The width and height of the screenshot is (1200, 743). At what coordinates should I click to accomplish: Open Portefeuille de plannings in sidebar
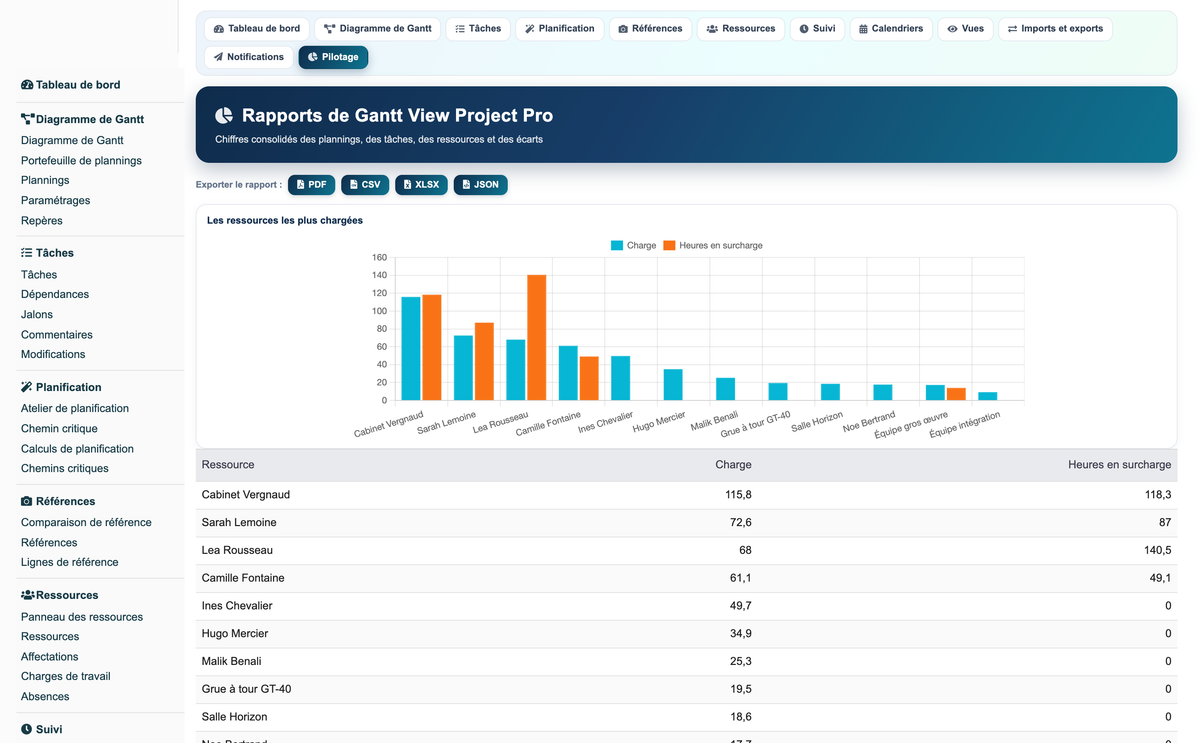tap(81, 161)
